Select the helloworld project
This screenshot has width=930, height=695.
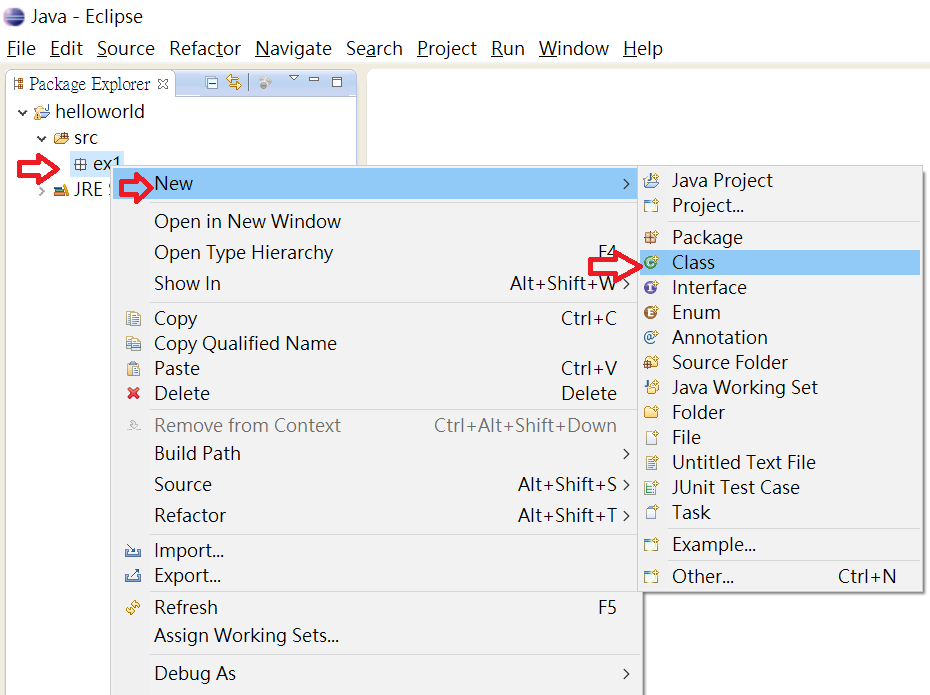point(100,111)
